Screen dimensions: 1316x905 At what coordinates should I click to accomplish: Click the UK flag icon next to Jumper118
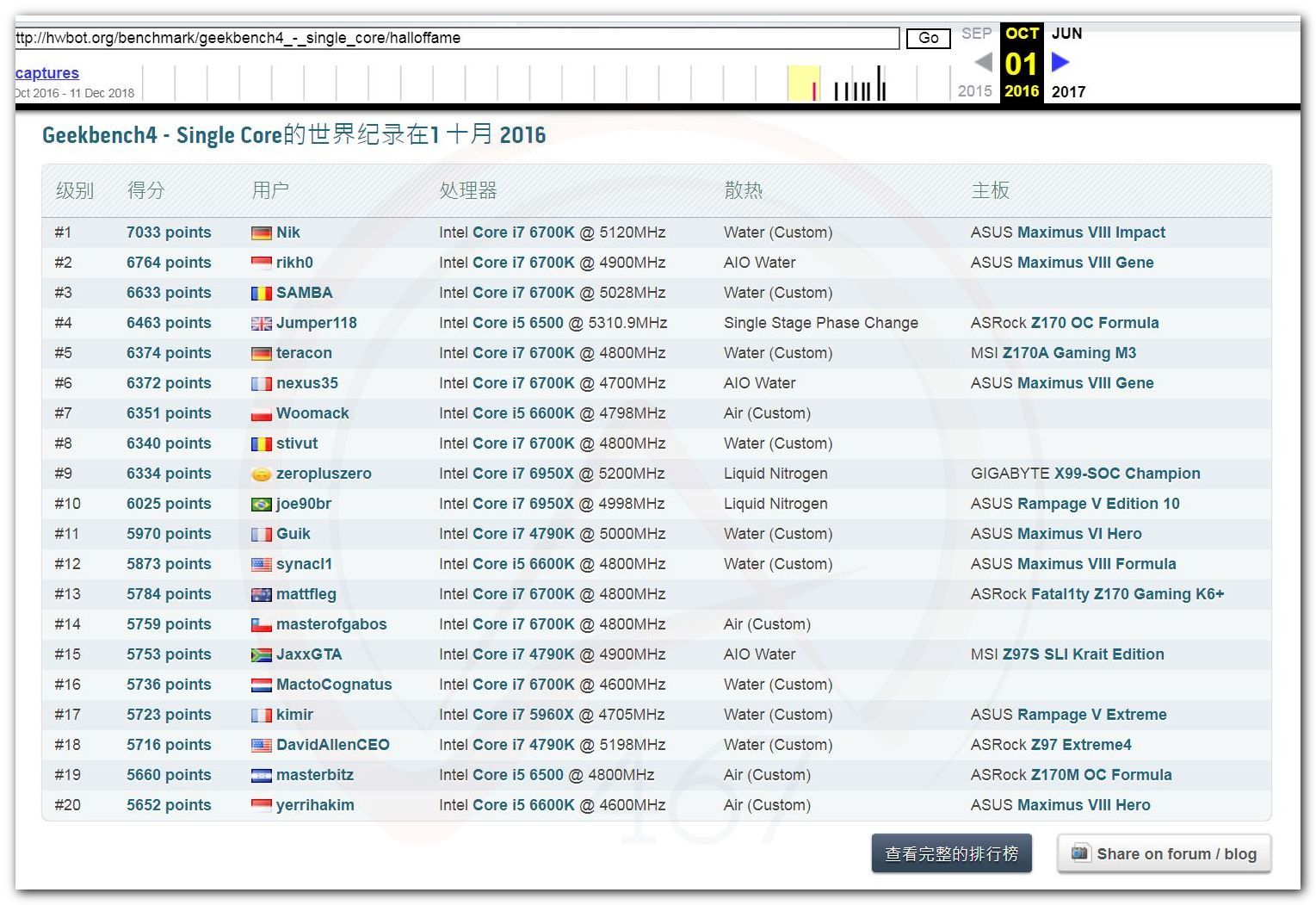point(261,324)
